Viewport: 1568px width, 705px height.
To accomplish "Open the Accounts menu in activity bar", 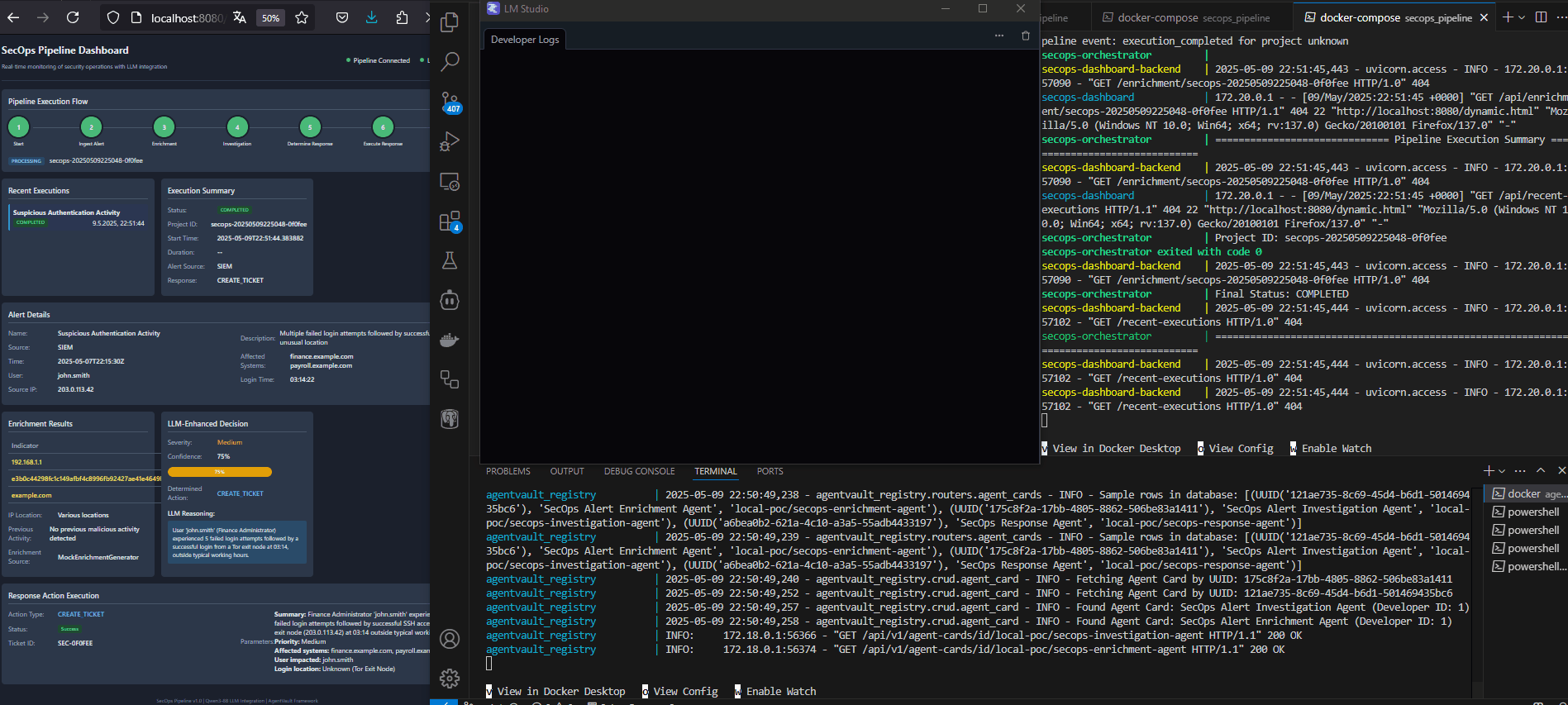I will pyautogui.click(x=450, y=639).
